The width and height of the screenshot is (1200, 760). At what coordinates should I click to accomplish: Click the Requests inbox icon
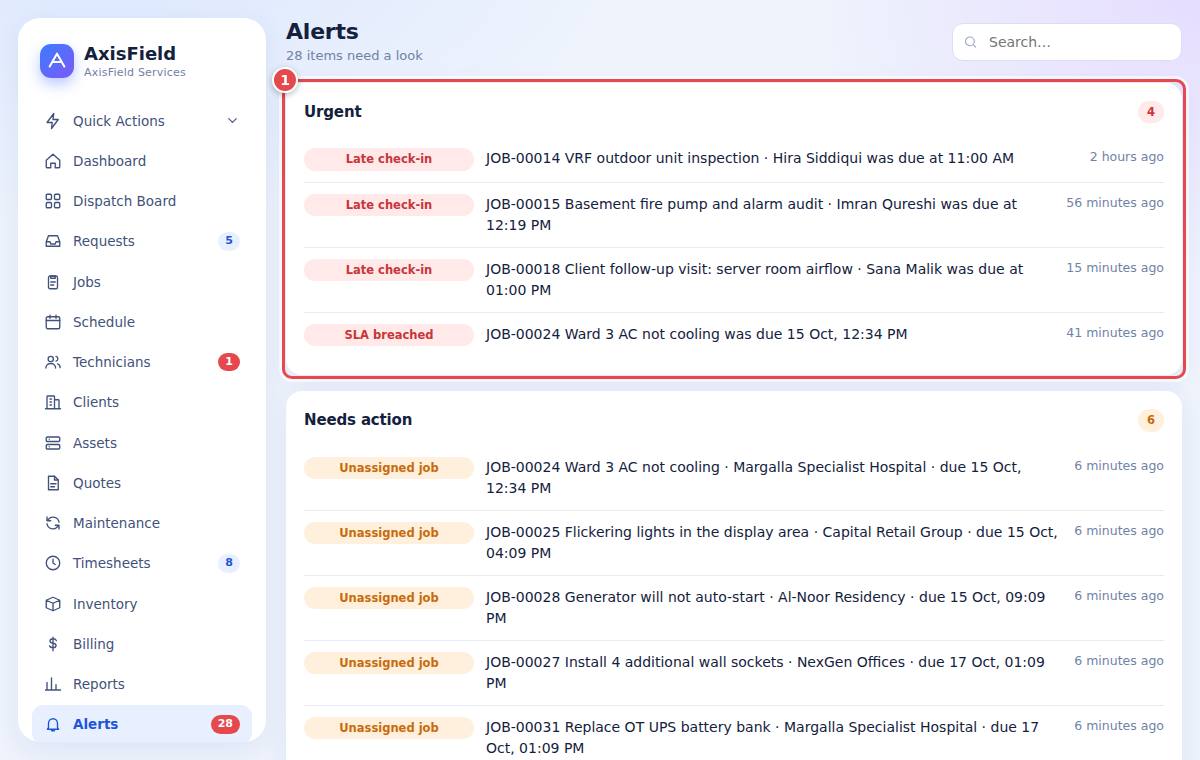coord(53,241)
